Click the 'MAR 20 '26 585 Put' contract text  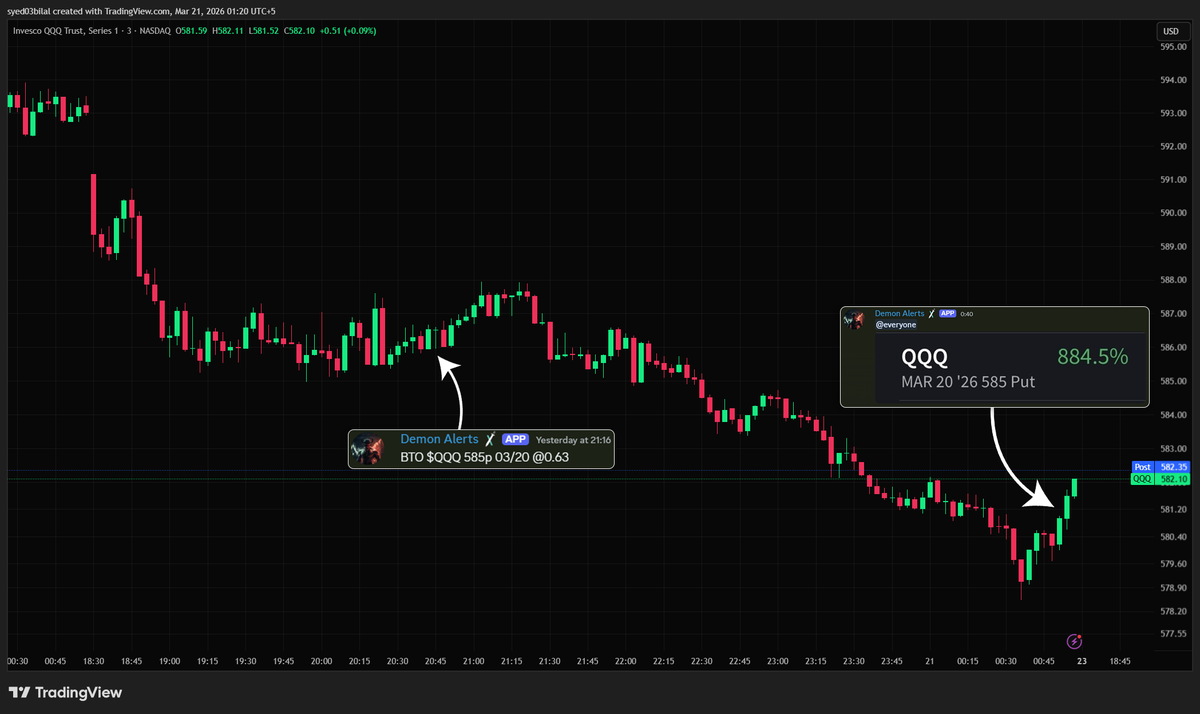click(968, 382)
